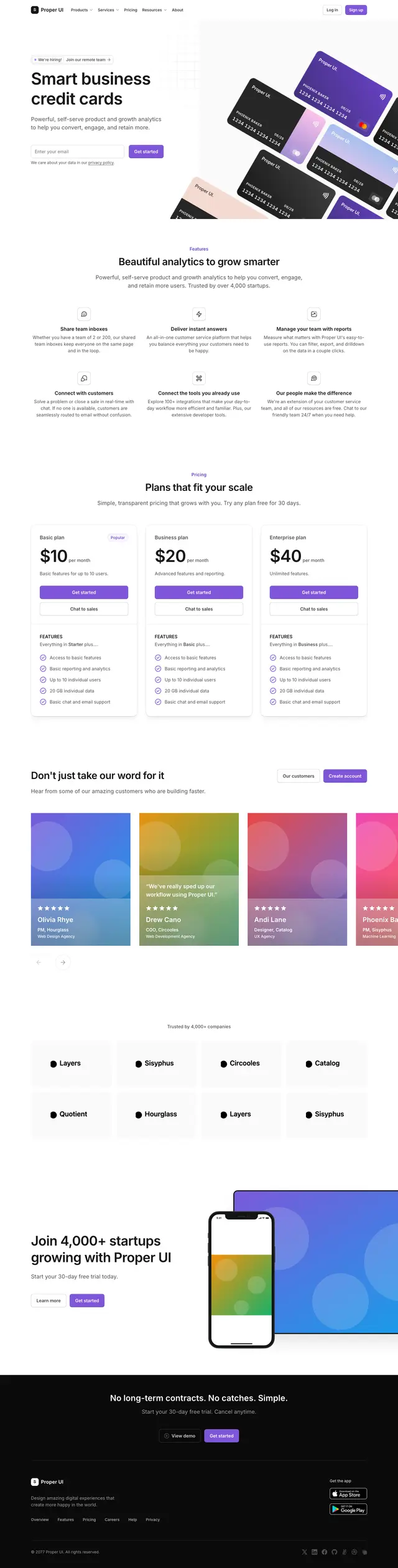
Task: Open the footer Overview link
Action: tap(40, 1519)
